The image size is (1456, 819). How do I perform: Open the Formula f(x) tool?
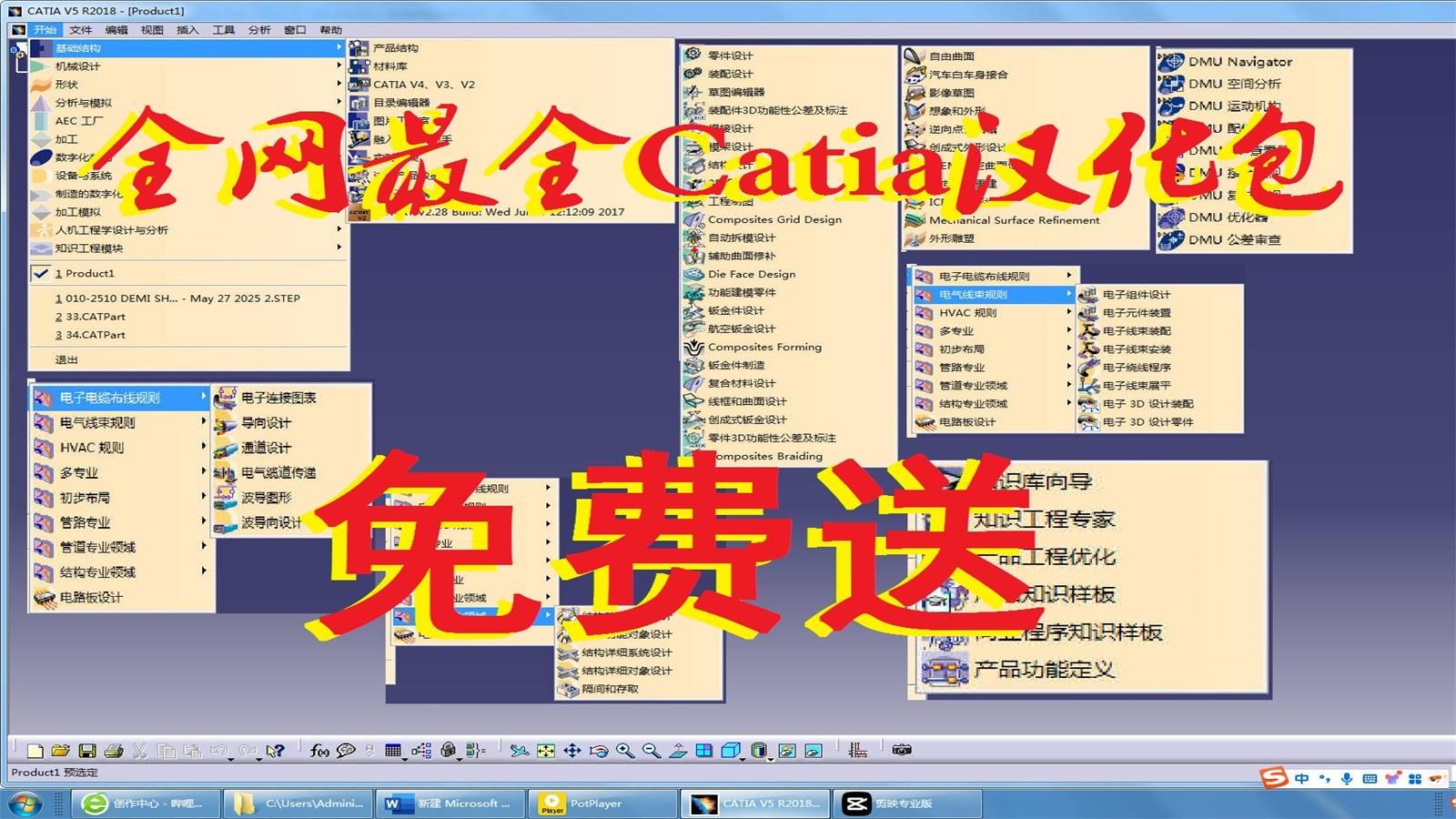319,751
